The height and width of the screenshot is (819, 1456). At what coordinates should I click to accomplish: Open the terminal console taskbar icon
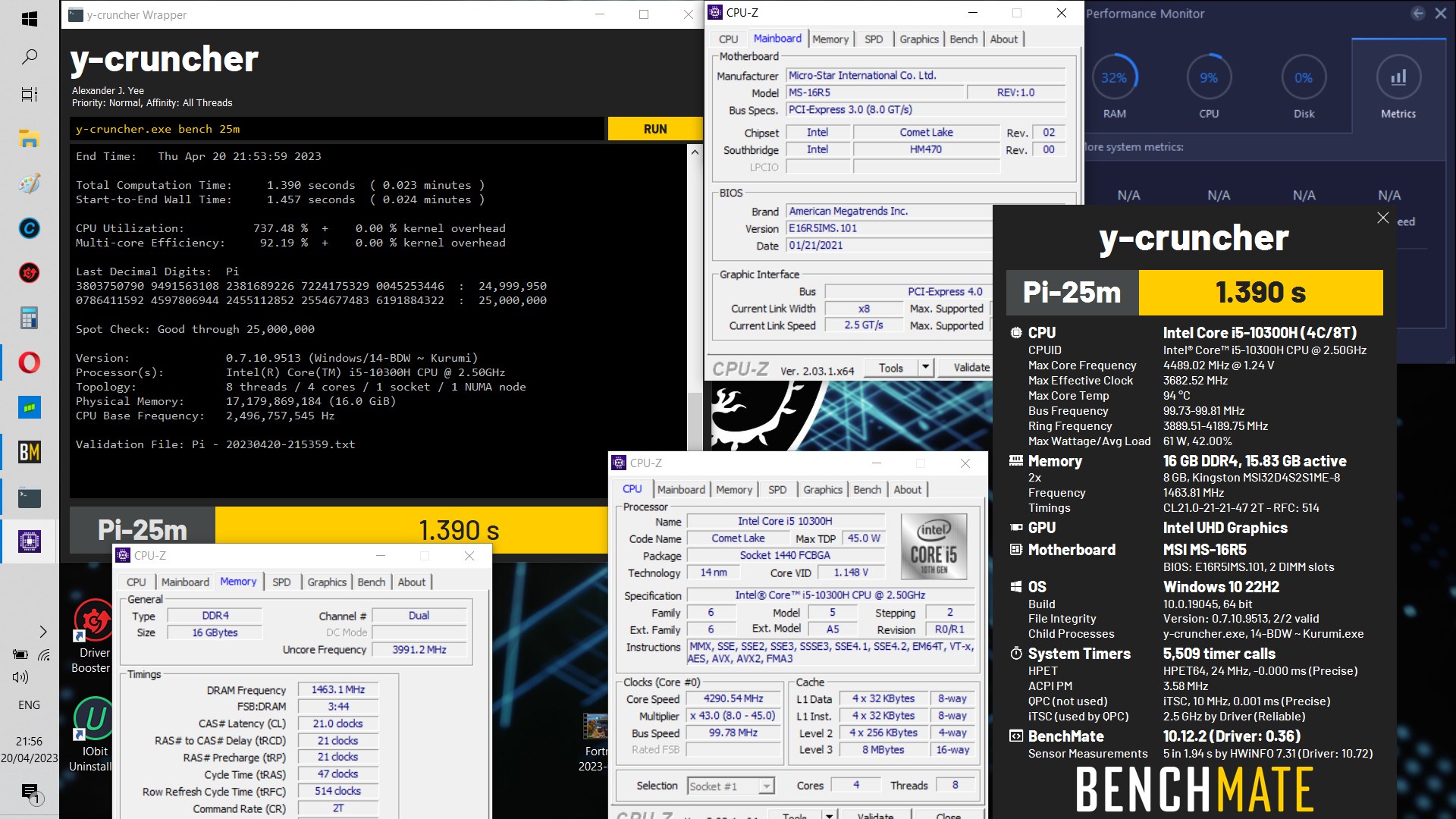tap(30, 497)
